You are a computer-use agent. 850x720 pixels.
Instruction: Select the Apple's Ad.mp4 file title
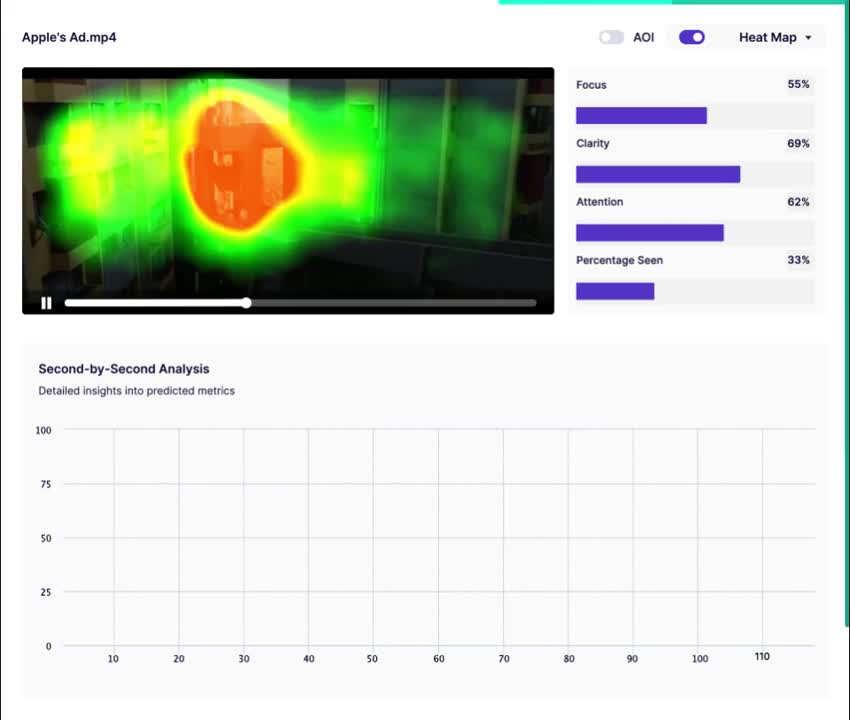tap(69, 37)
